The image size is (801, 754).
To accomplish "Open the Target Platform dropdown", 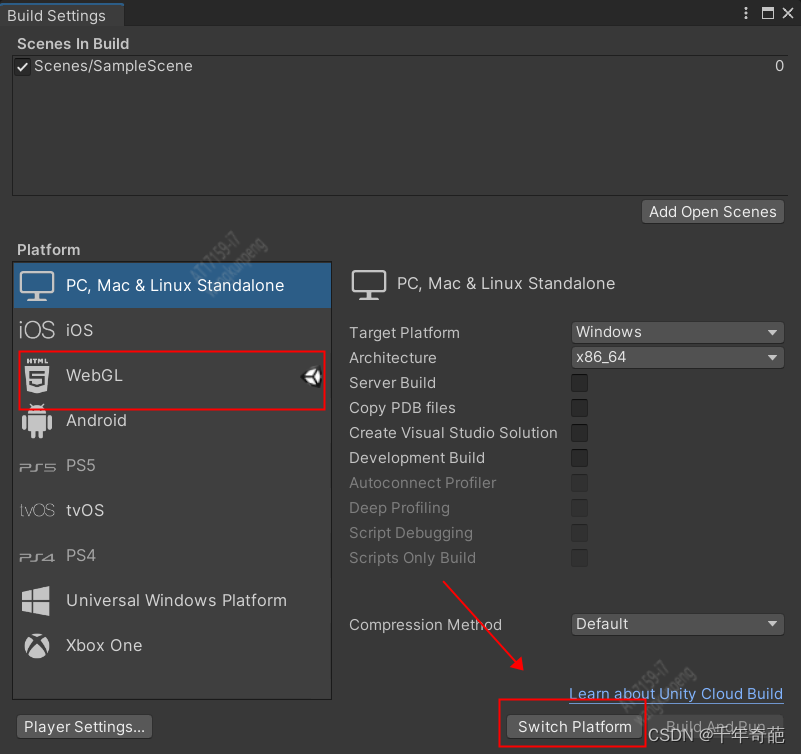I will 677,332.
